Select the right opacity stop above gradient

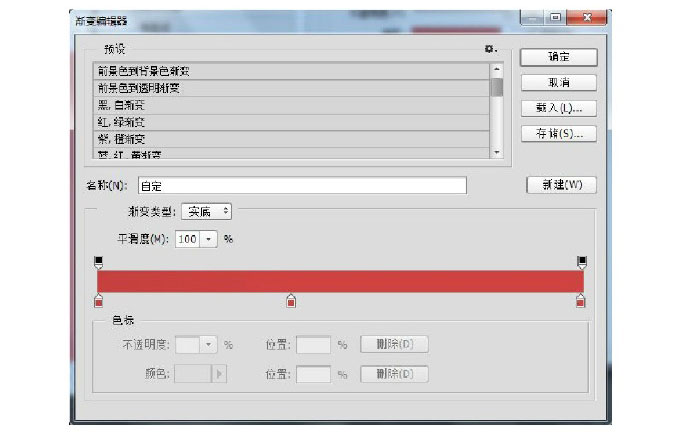click(x=582, y=263)
